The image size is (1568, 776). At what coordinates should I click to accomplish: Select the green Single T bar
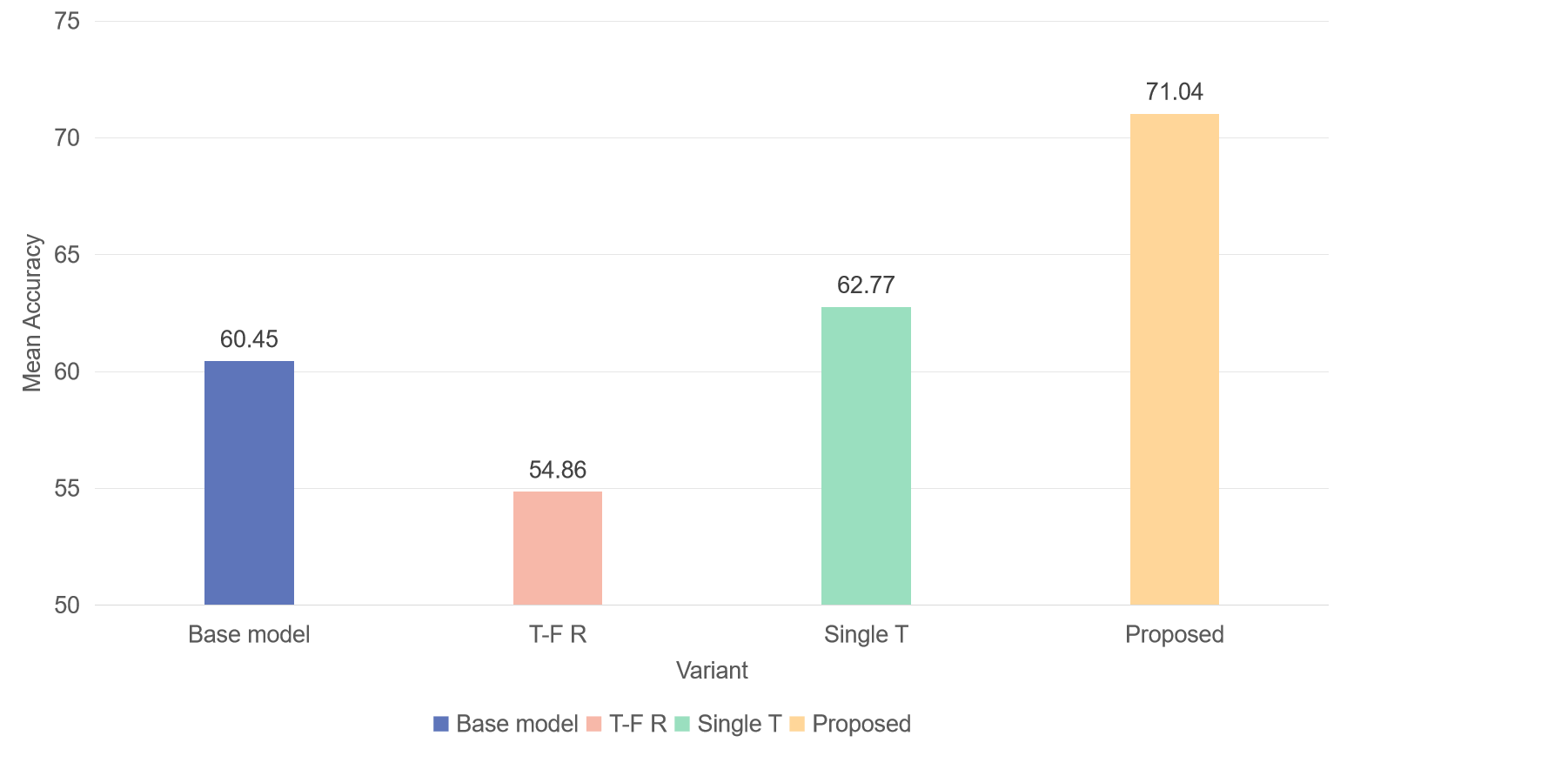coord(866,456)
